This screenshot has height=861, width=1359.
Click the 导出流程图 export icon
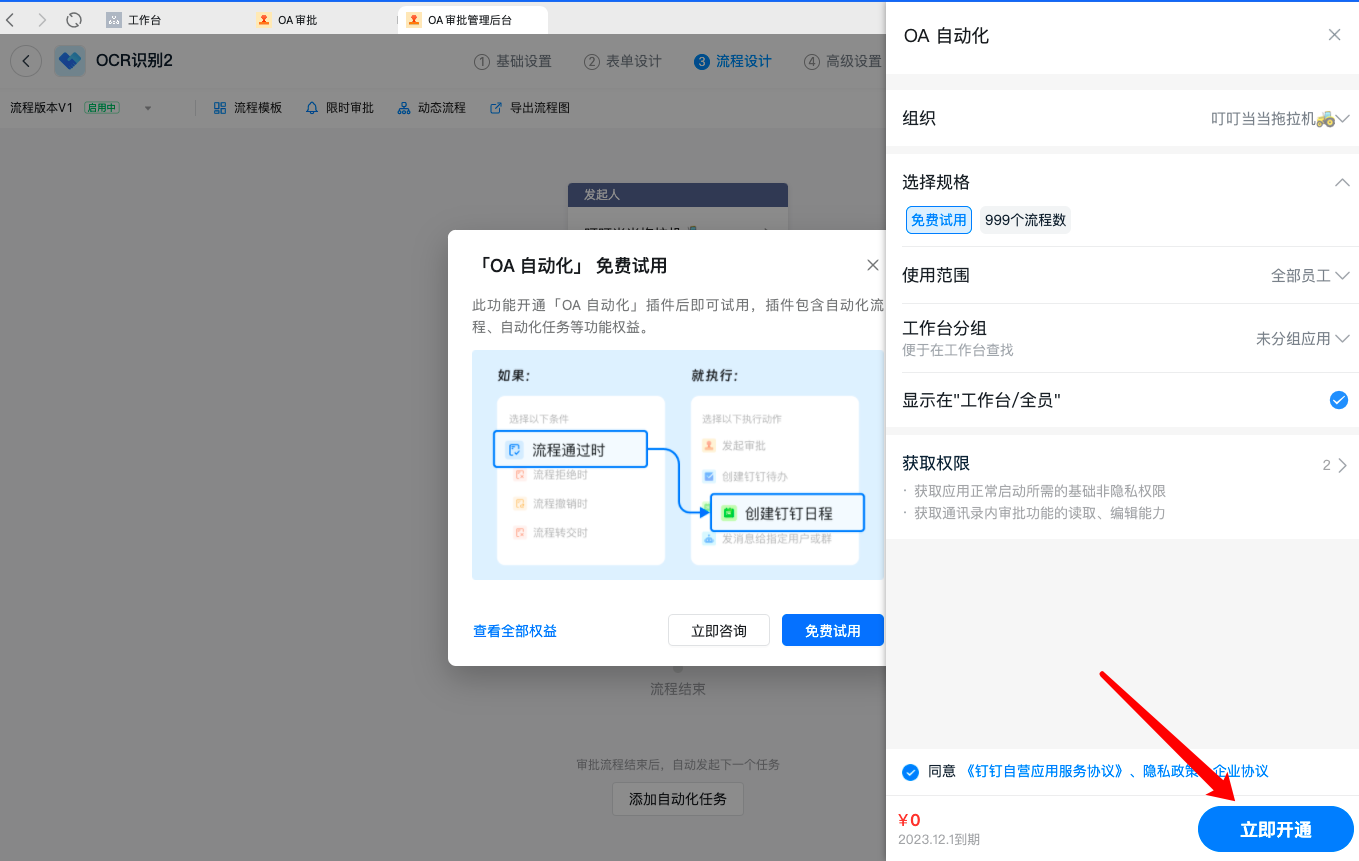(496, 108)
